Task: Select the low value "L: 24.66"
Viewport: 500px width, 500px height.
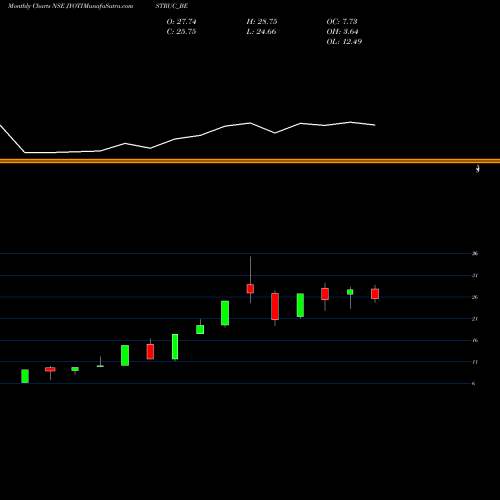Action: (x=261, y=31)
